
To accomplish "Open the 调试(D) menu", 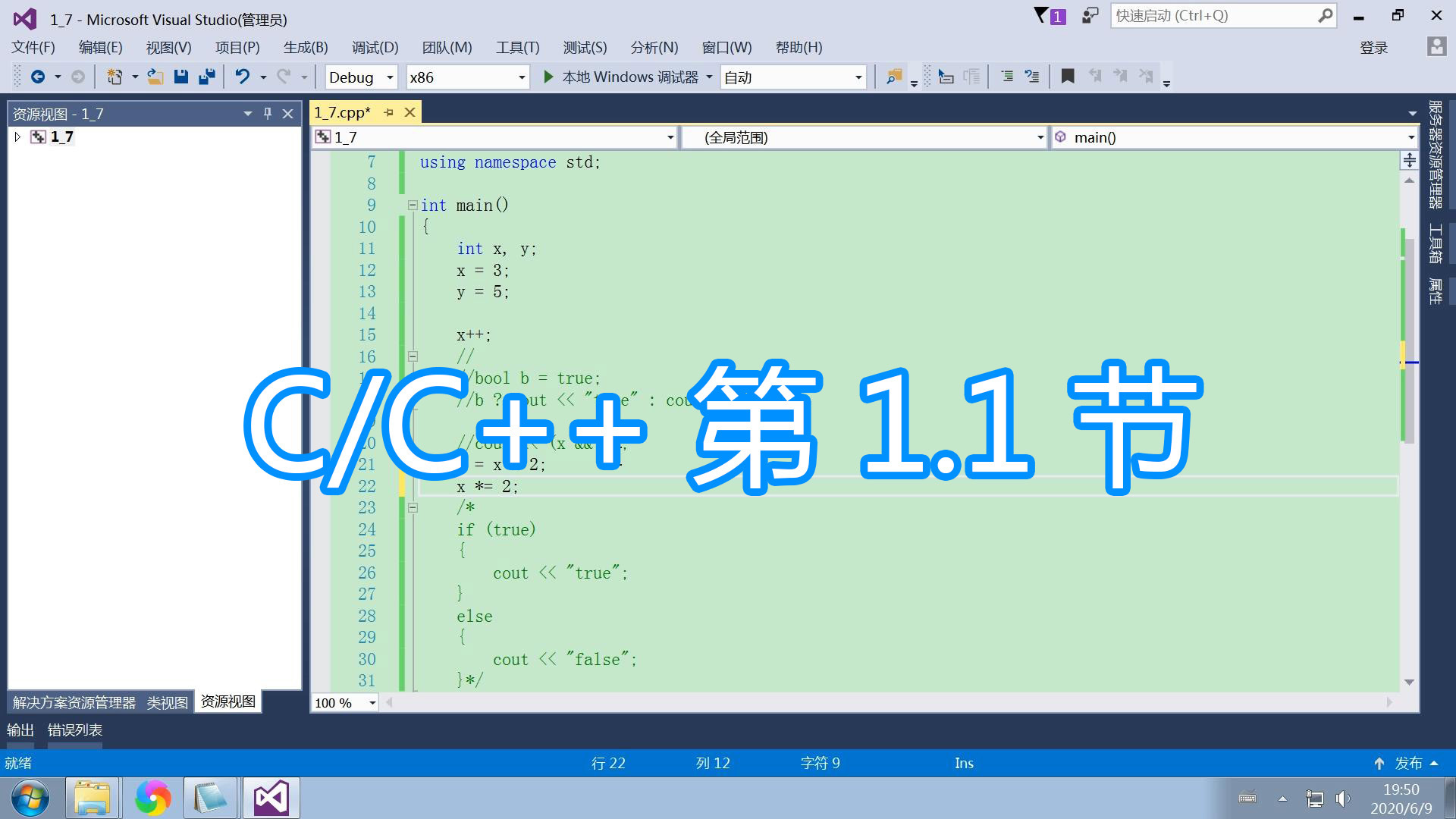I will [375, 47].
